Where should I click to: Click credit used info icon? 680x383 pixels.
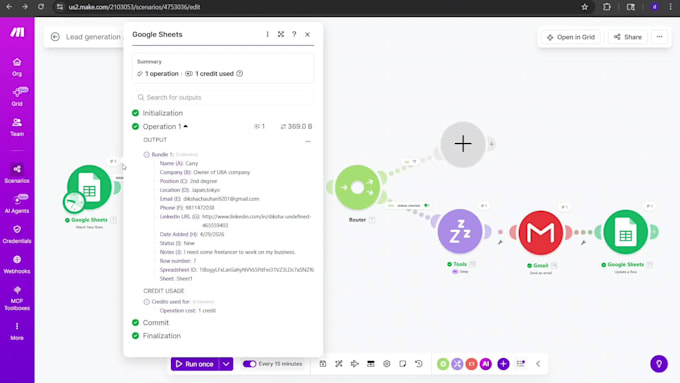click(240, 74)
